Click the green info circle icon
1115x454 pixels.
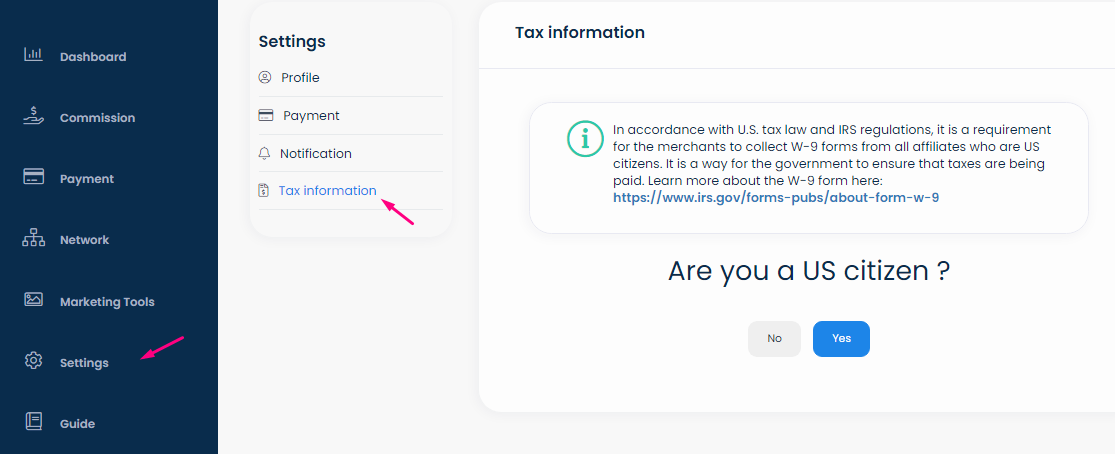[585, 139]
